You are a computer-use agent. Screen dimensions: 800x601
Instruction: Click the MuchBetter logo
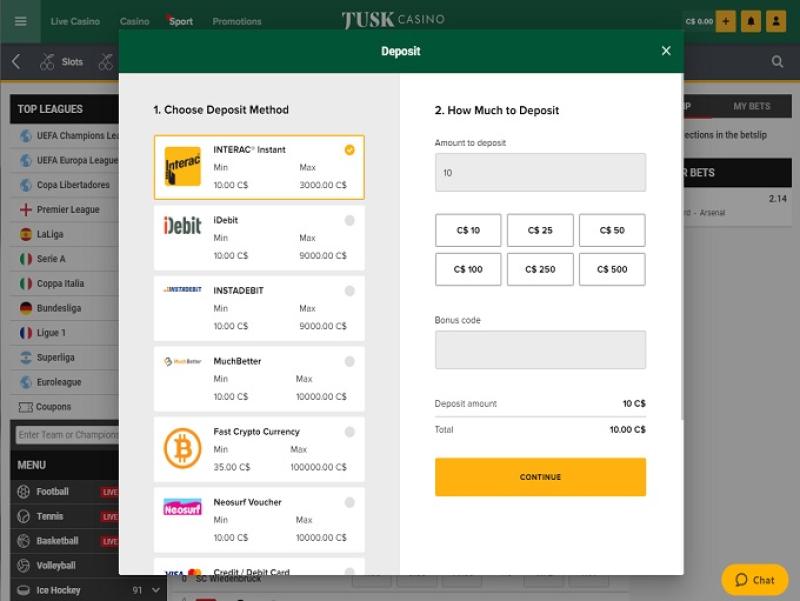[x=182, y=361]
